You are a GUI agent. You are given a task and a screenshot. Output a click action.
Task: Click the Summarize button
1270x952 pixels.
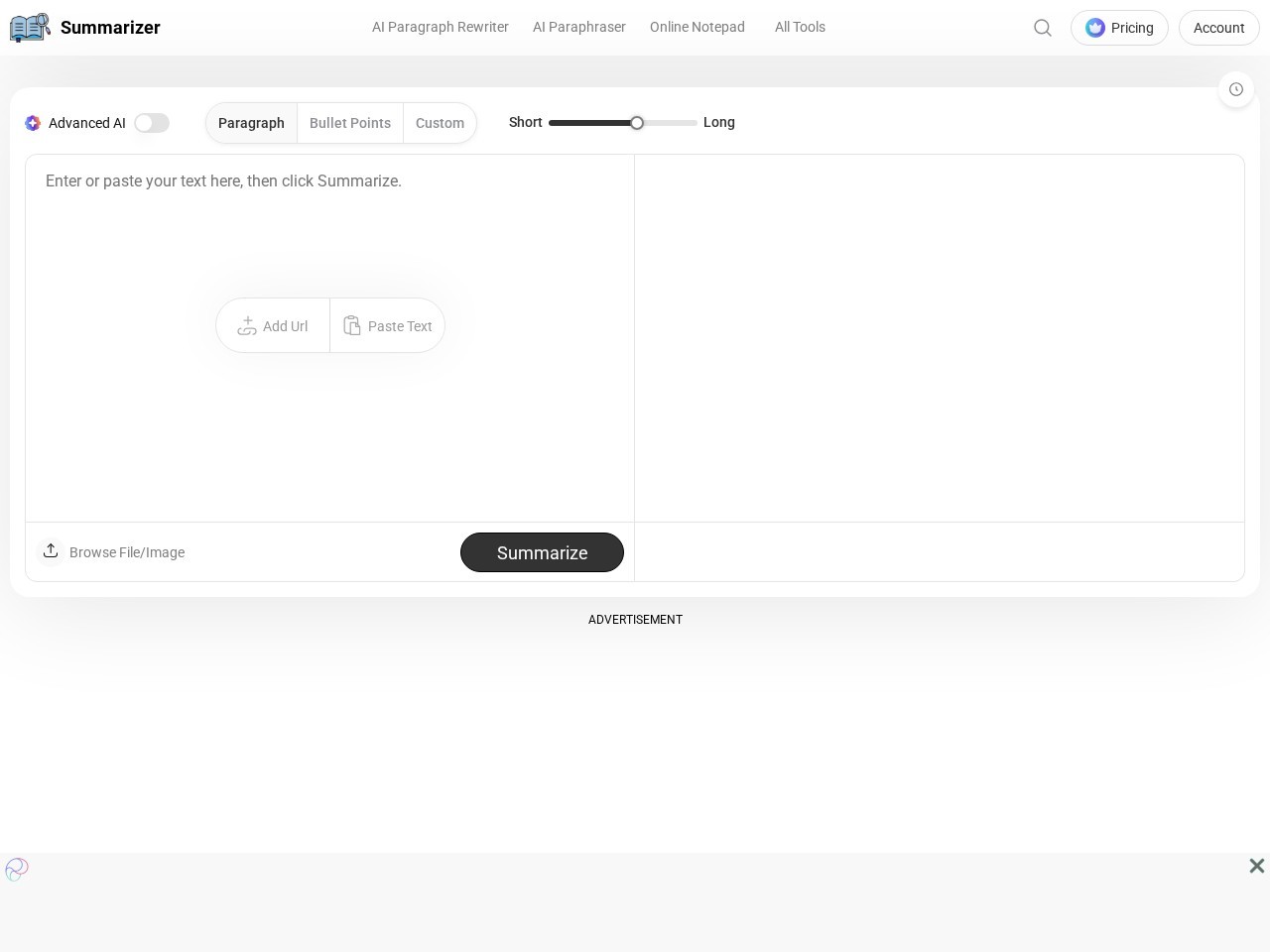pos(542,552)
